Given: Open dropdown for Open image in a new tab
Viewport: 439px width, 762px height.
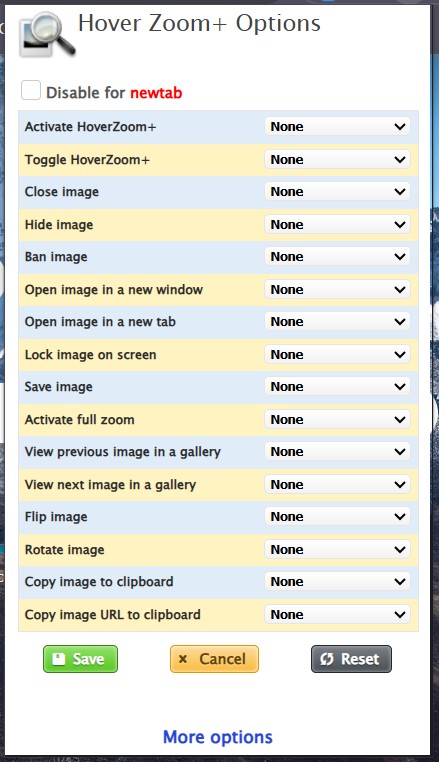Looking at the screenshot, I should 337,322.
